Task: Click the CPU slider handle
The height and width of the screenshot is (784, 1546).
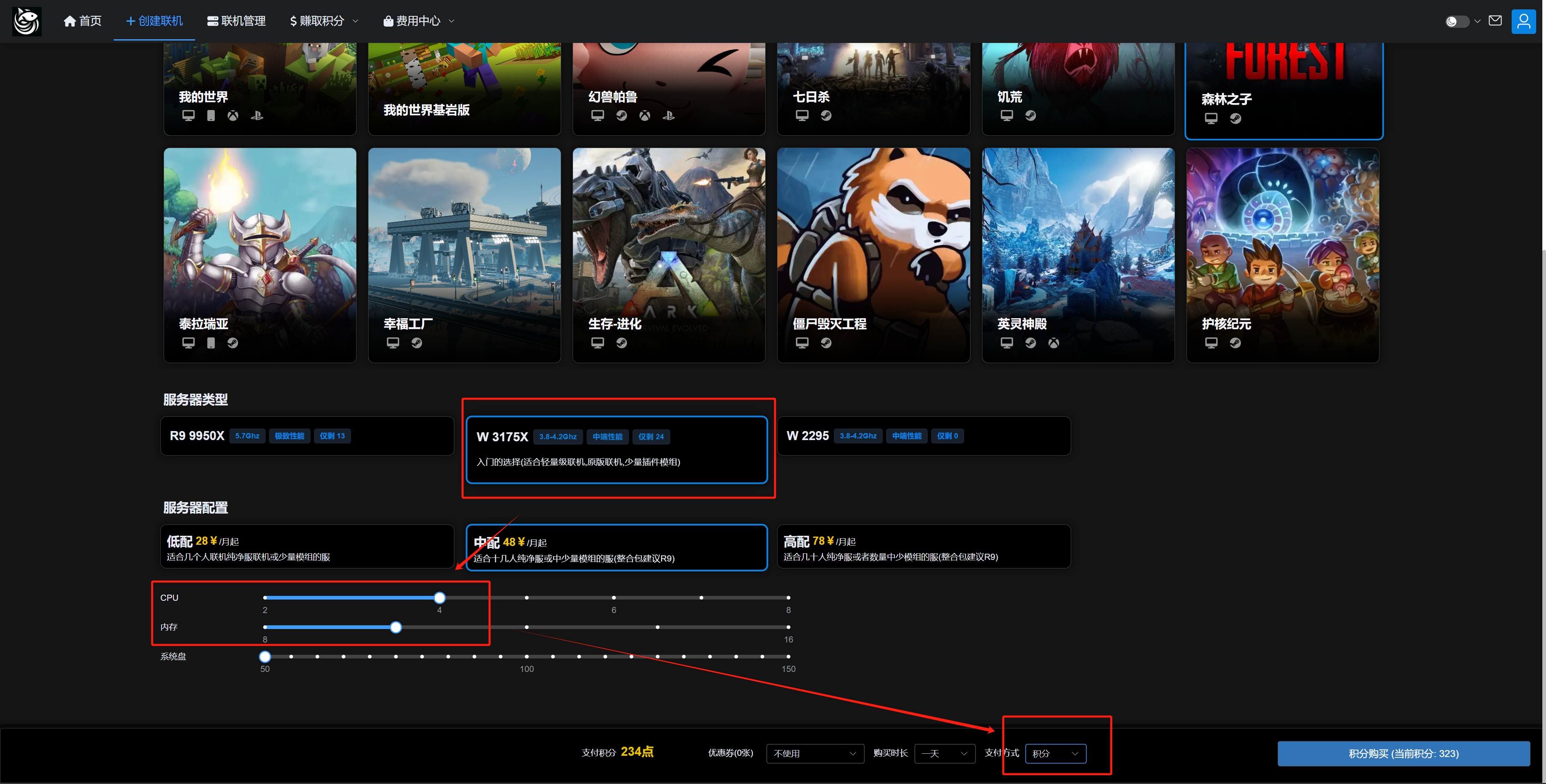Action: 439,598
